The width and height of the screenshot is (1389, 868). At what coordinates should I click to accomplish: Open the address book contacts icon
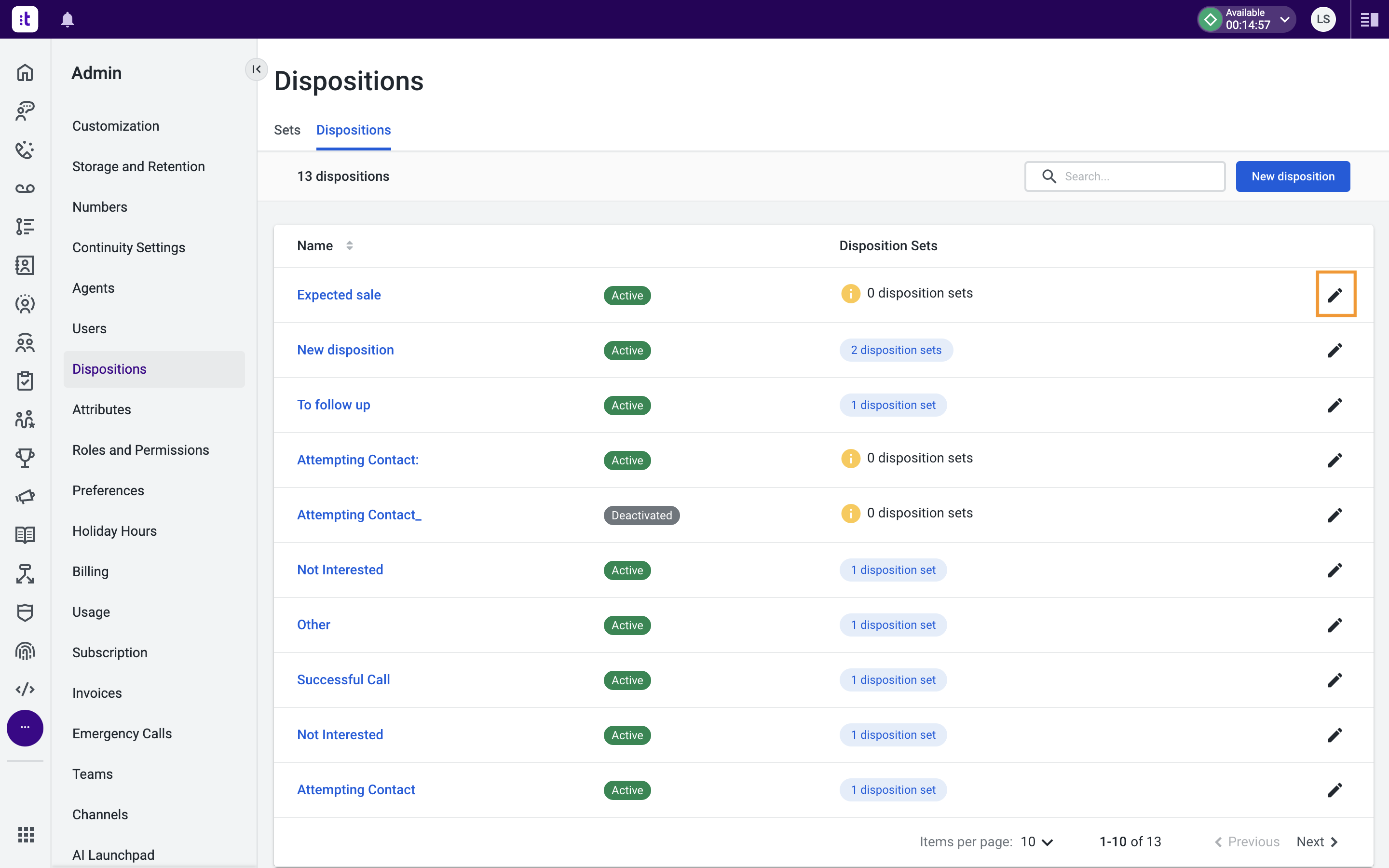coord(25,265)
